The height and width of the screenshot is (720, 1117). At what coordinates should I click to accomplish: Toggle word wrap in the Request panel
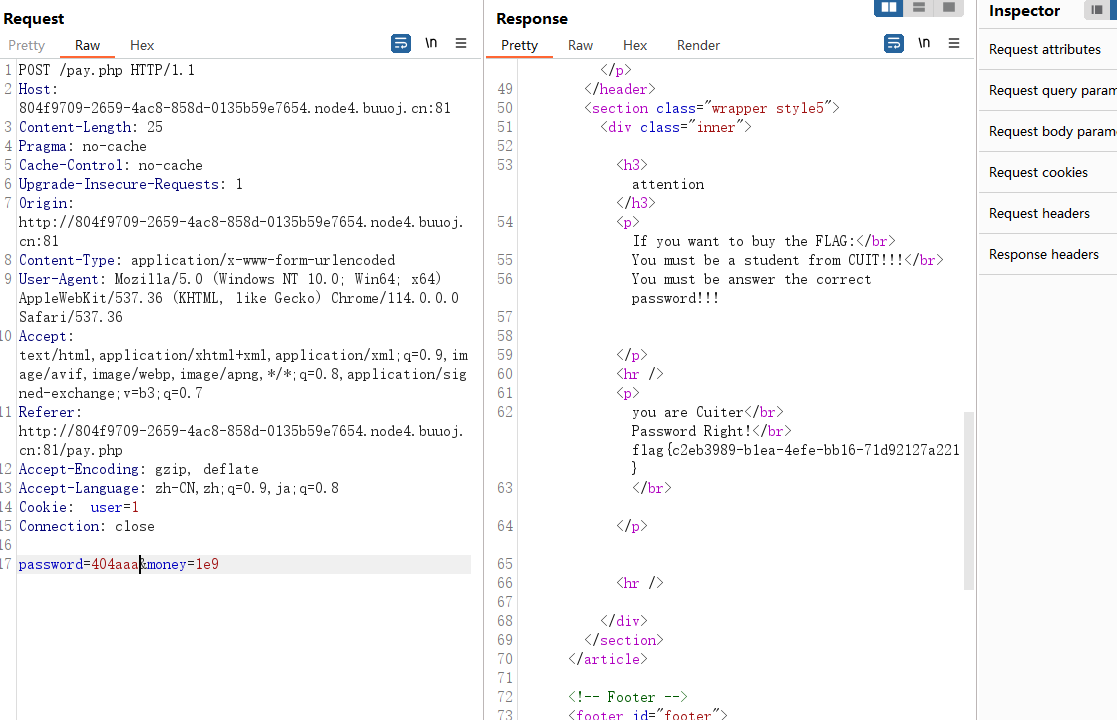pyautogui.click(x=401, y=43)
